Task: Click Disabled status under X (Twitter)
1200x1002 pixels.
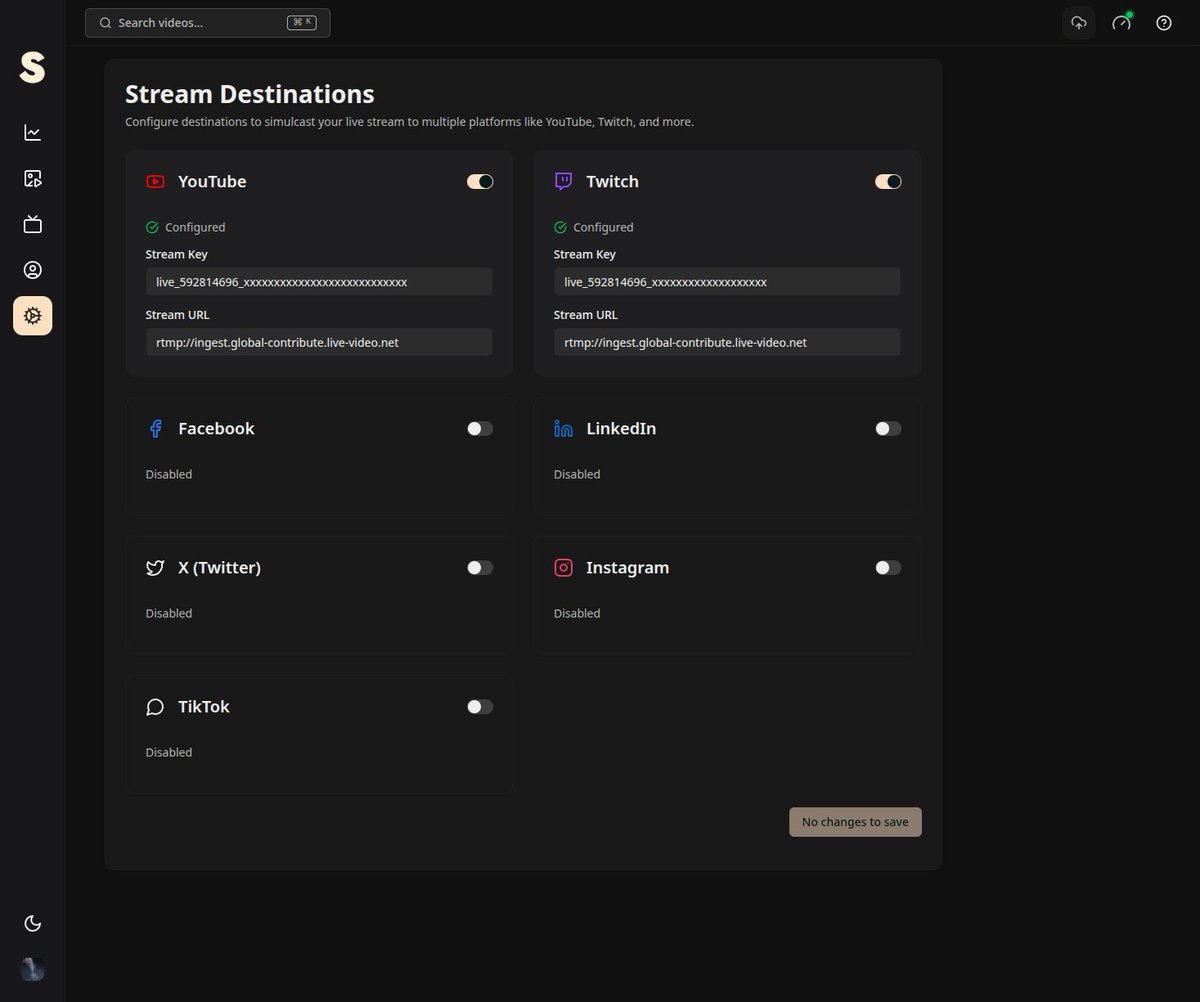Action: point(169,613)
